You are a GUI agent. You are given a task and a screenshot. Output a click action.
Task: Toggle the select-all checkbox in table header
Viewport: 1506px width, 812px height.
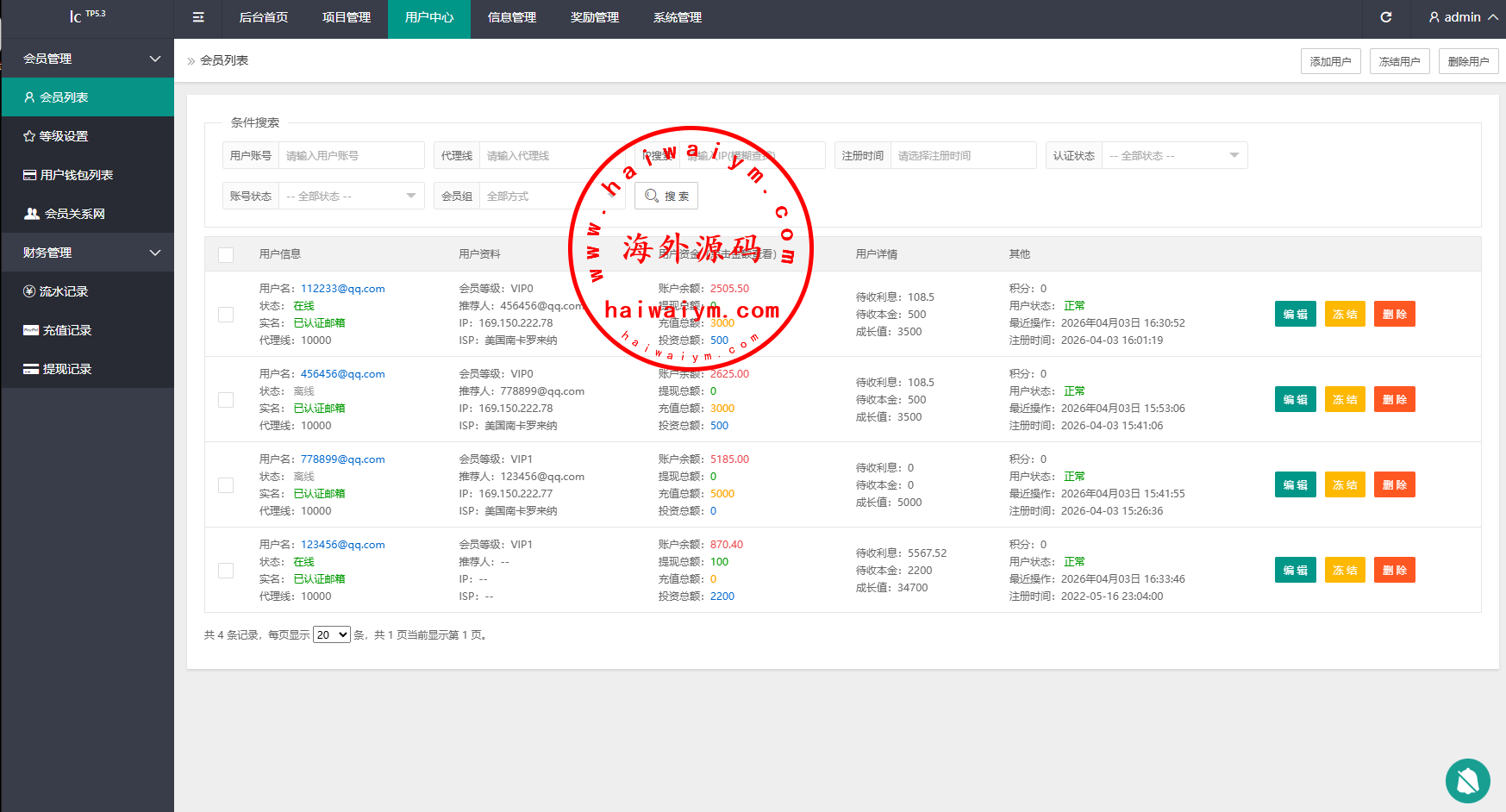pyautogui.click(x=226, y=255)
